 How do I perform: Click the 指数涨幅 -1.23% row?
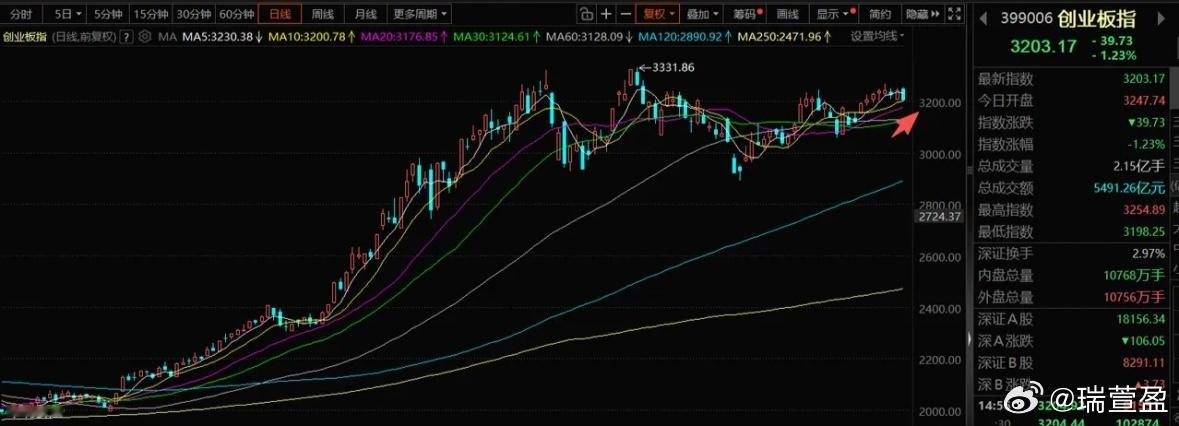1071,144
